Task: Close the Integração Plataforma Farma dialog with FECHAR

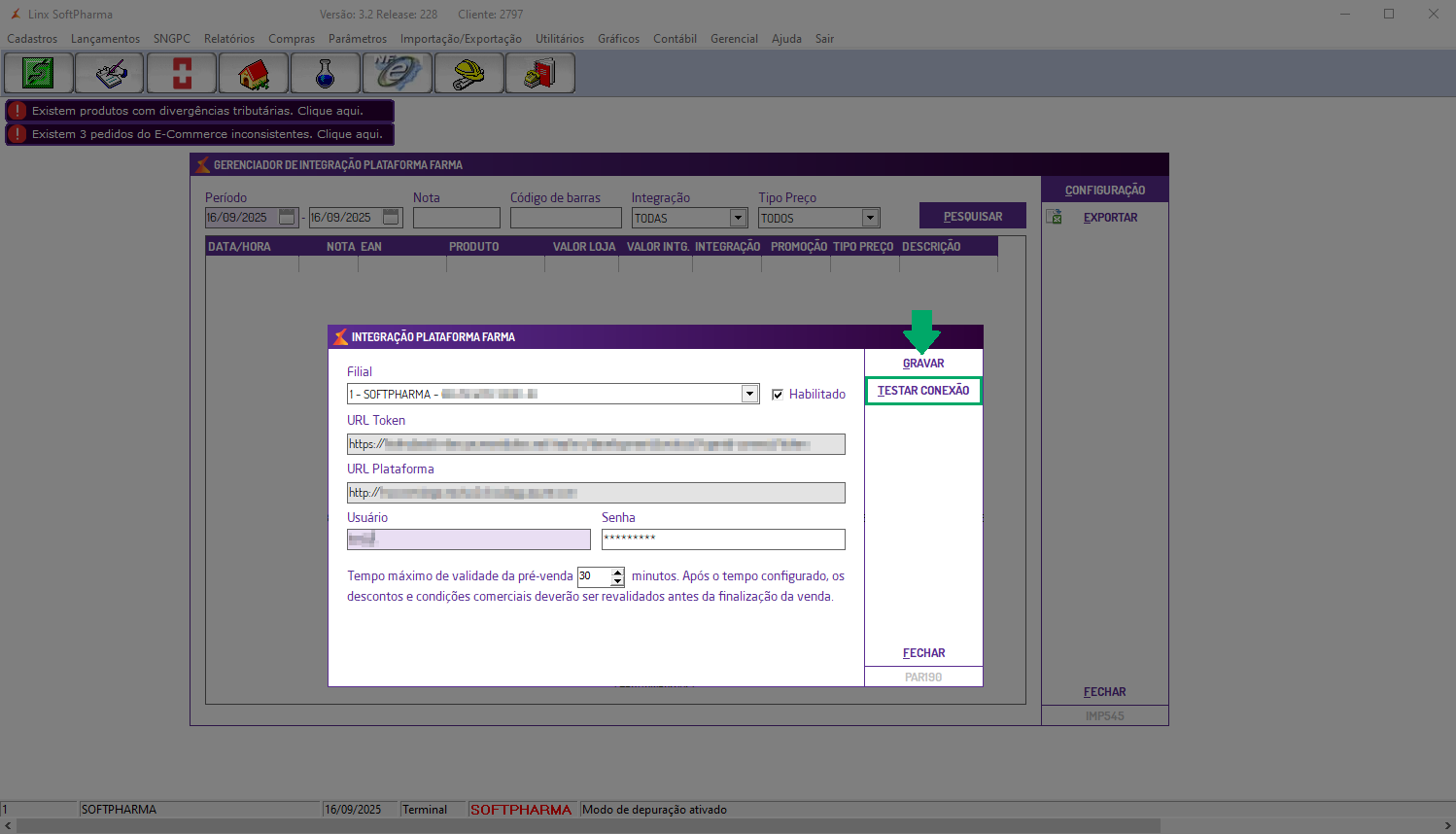Action: (923, 653)
